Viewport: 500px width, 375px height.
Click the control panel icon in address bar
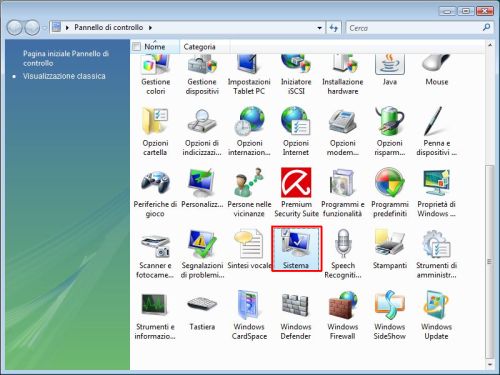57,27
